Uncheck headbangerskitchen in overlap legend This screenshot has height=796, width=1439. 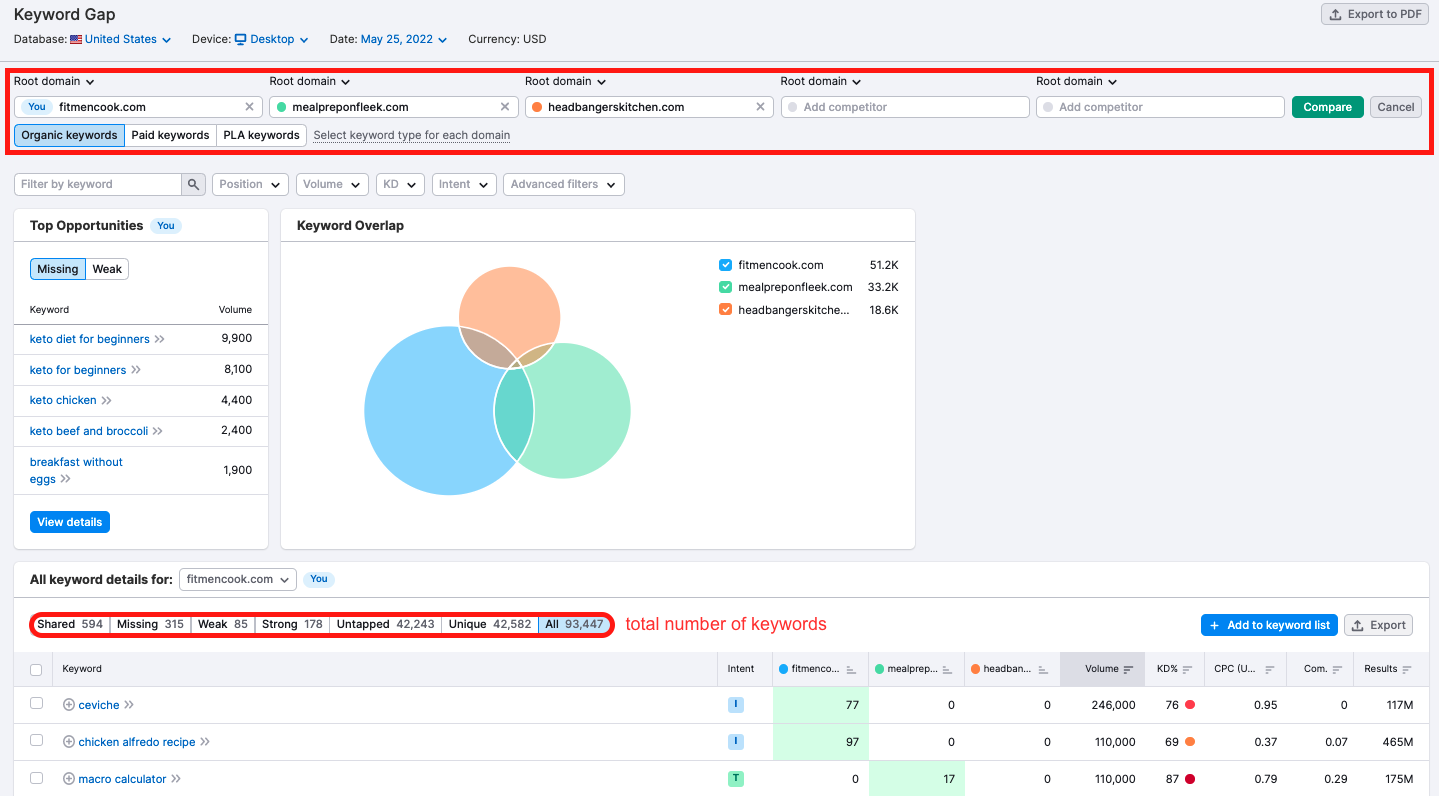tap(726, 310)
